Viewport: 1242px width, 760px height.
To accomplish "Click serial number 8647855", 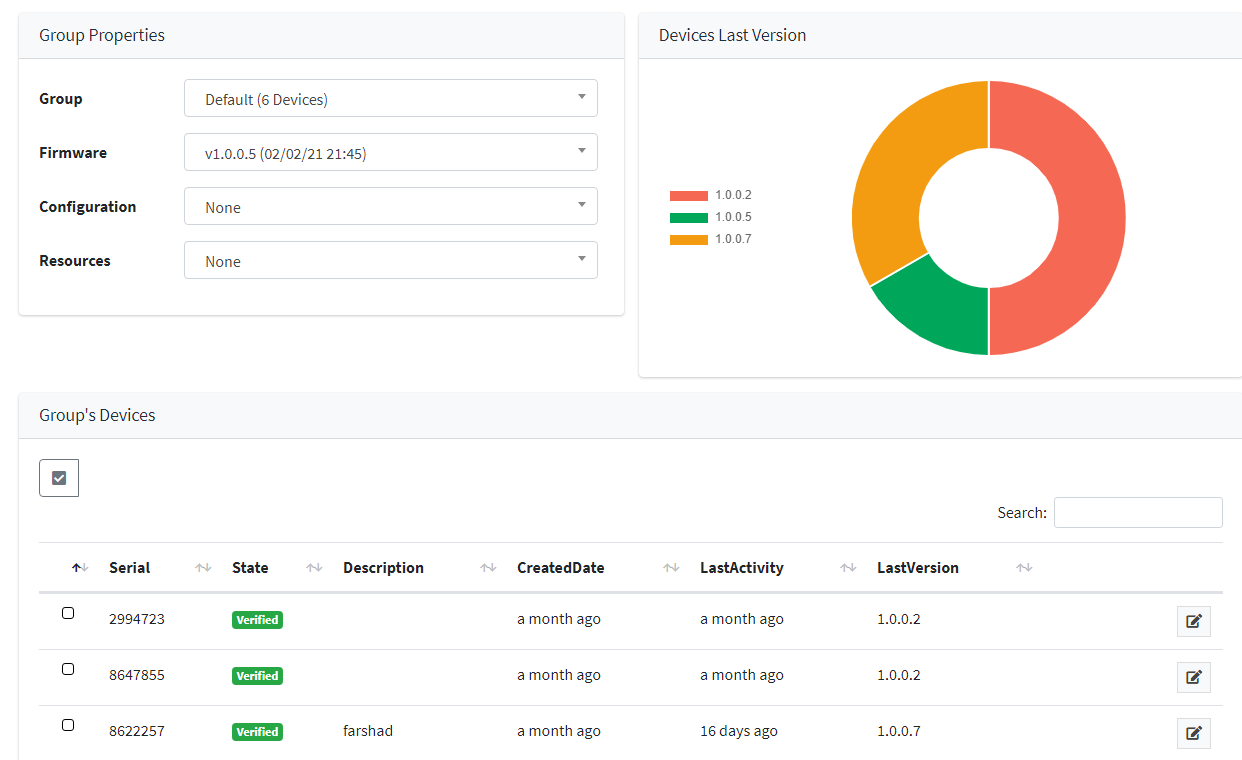I will tap(137, 675).
